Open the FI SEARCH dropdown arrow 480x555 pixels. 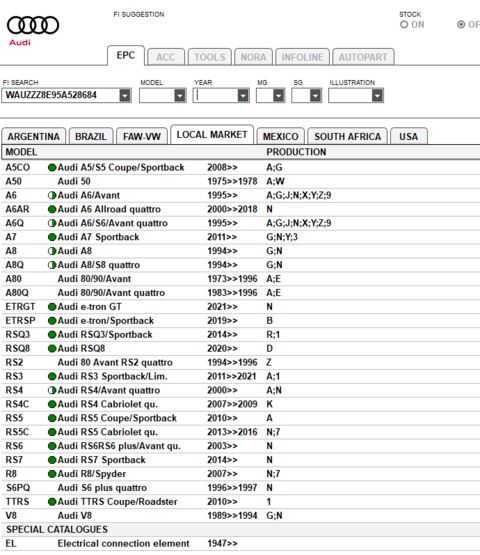coord(125,96)
